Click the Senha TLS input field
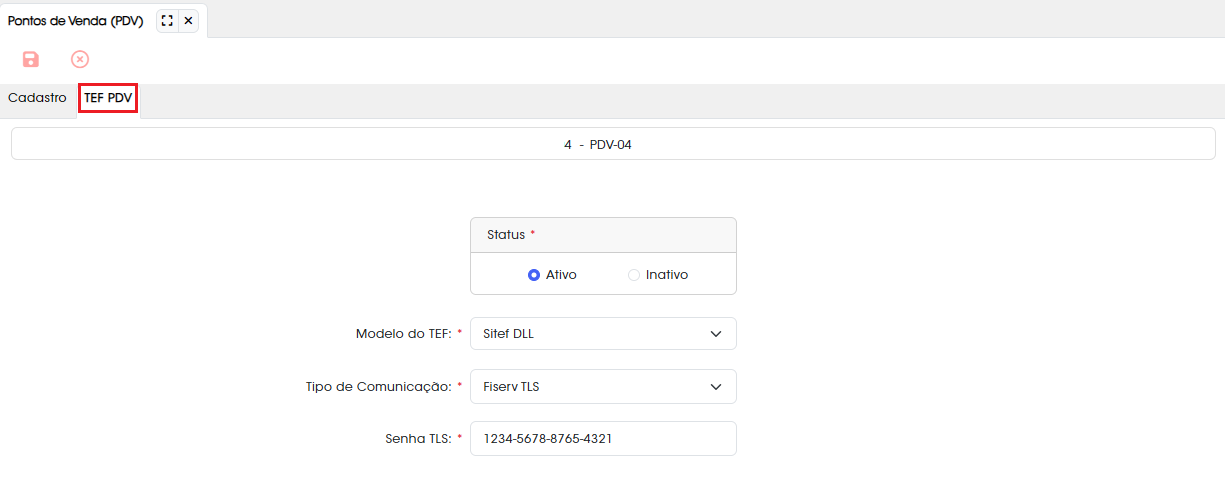The width and height of the screenshot is (1225, 490). point(603,439)
